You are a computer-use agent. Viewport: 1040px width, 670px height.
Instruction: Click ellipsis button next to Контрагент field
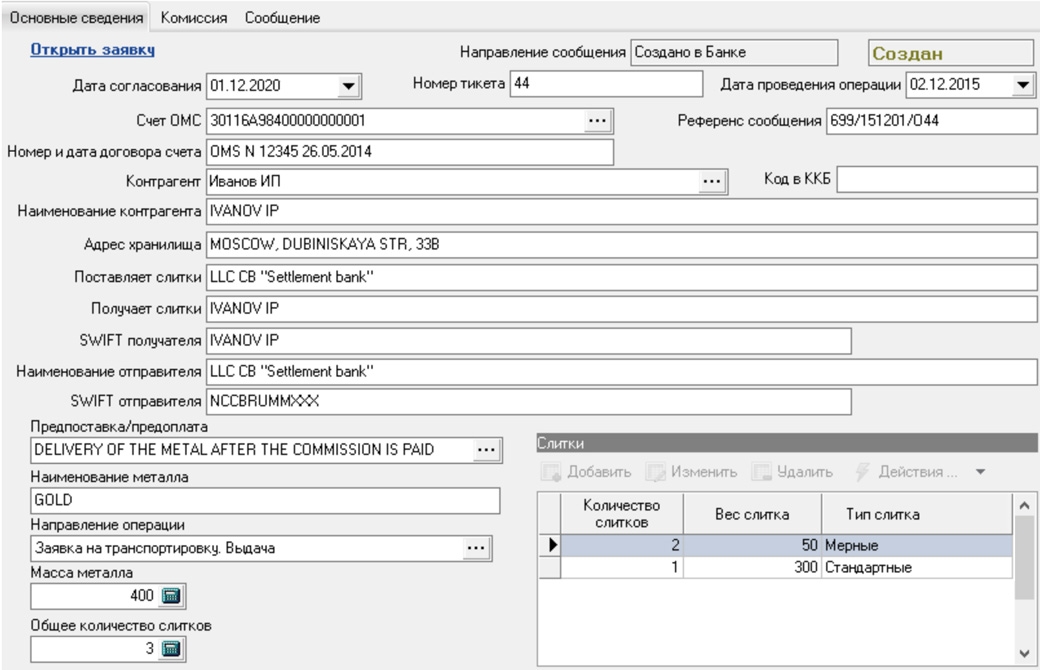(x=711, y=181)
